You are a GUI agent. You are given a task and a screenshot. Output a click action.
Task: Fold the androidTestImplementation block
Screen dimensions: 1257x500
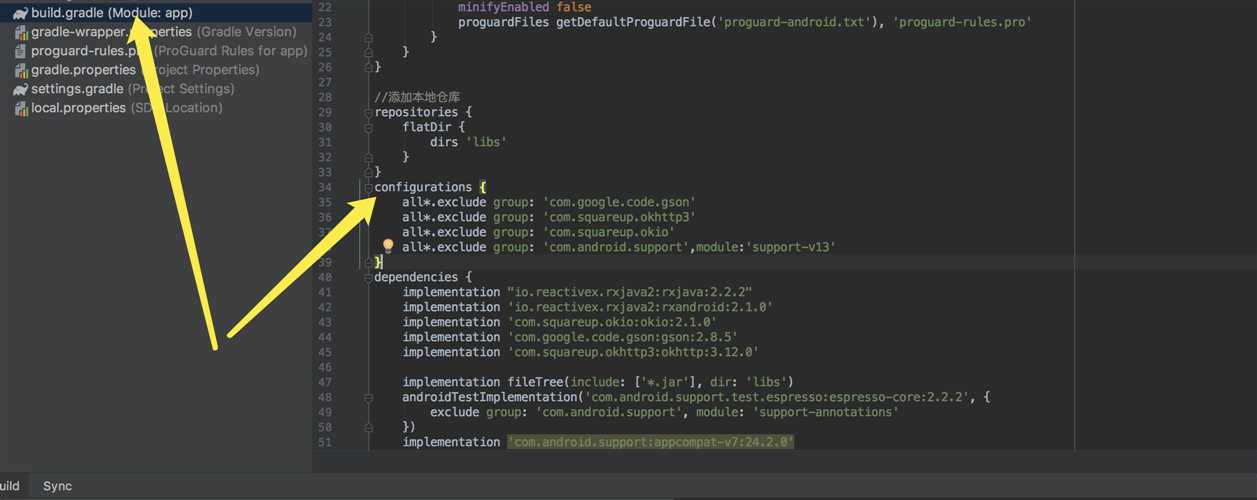pyautogui.click(x=368, y=397)
